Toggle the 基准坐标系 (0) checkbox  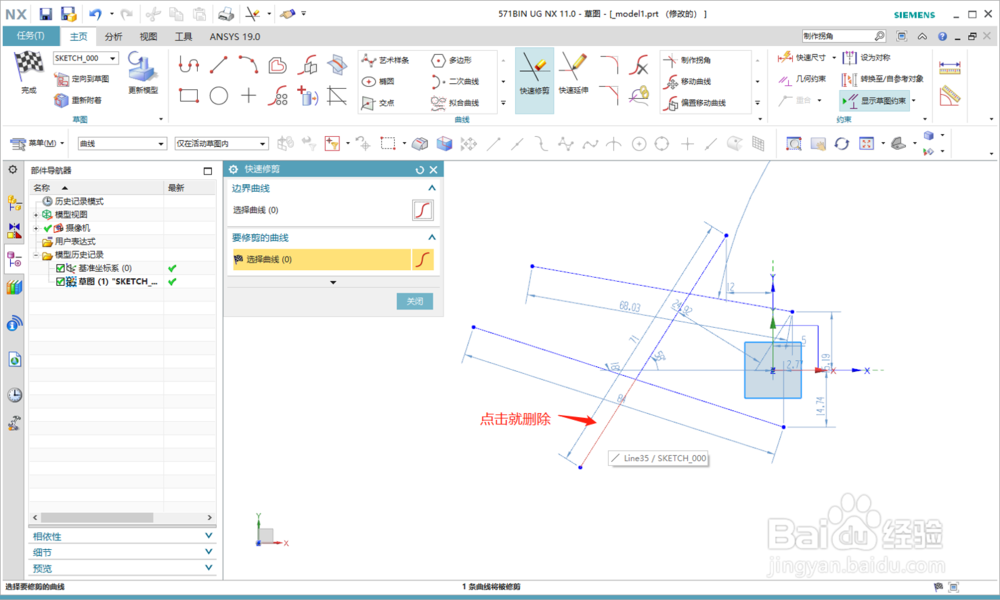click(x=61, y=268)
